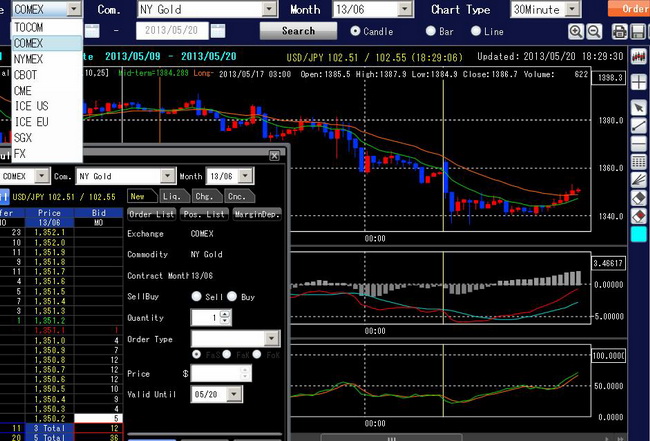This screenshot has width=650, height=441.
Task: Select the fan lines drawing tool
Action: point(639,180)
